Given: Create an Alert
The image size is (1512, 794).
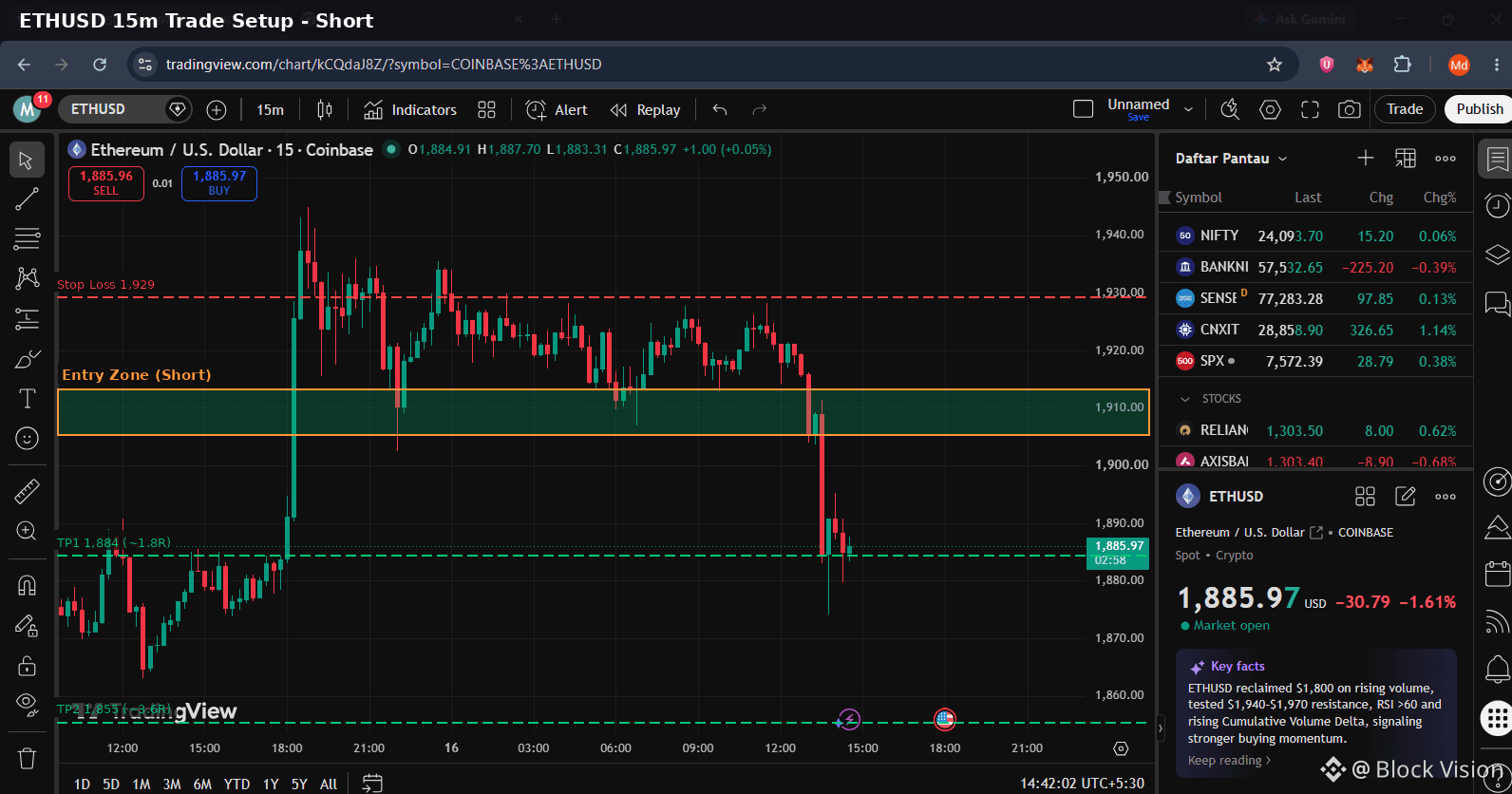Looking at the screenshot, I should [x=558, y=110].
